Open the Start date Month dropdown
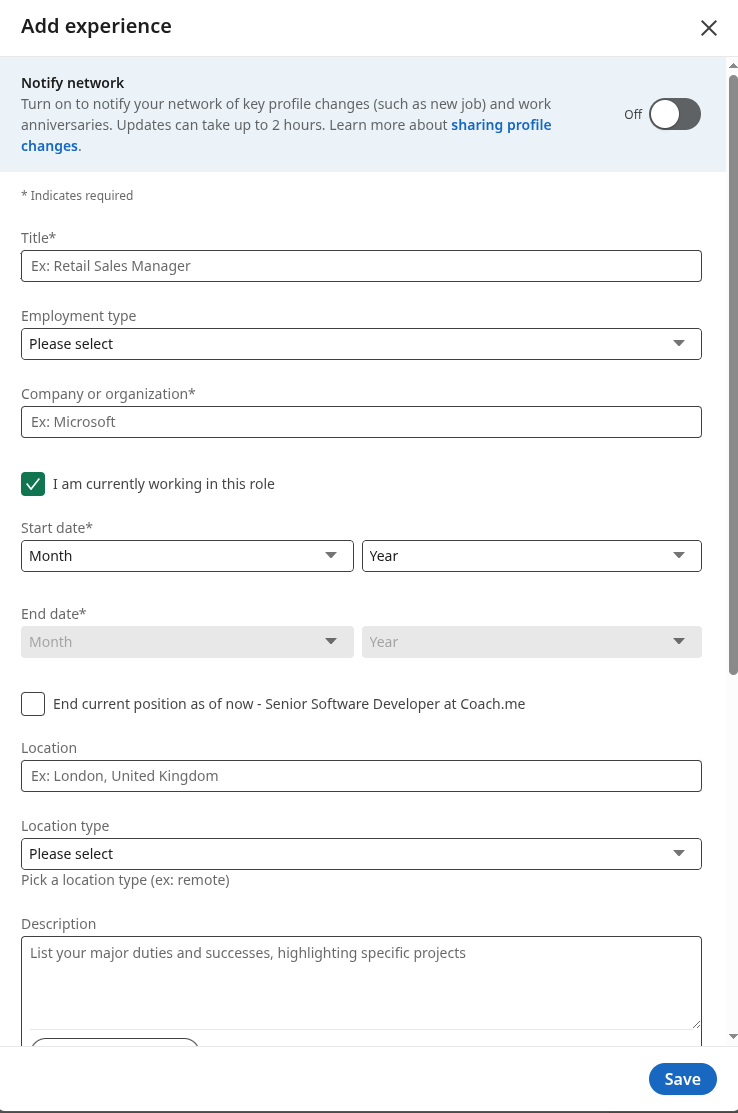The height and width of the screenshot is (1113, 738). click(187, 556)
